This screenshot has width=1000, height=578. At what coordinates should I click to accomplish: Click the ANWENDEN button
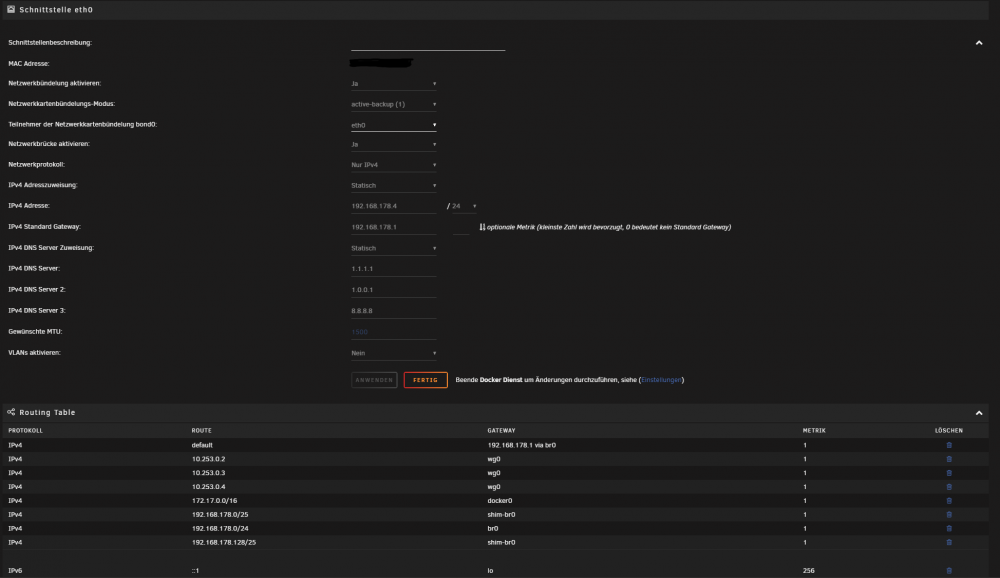coord(374,380)
